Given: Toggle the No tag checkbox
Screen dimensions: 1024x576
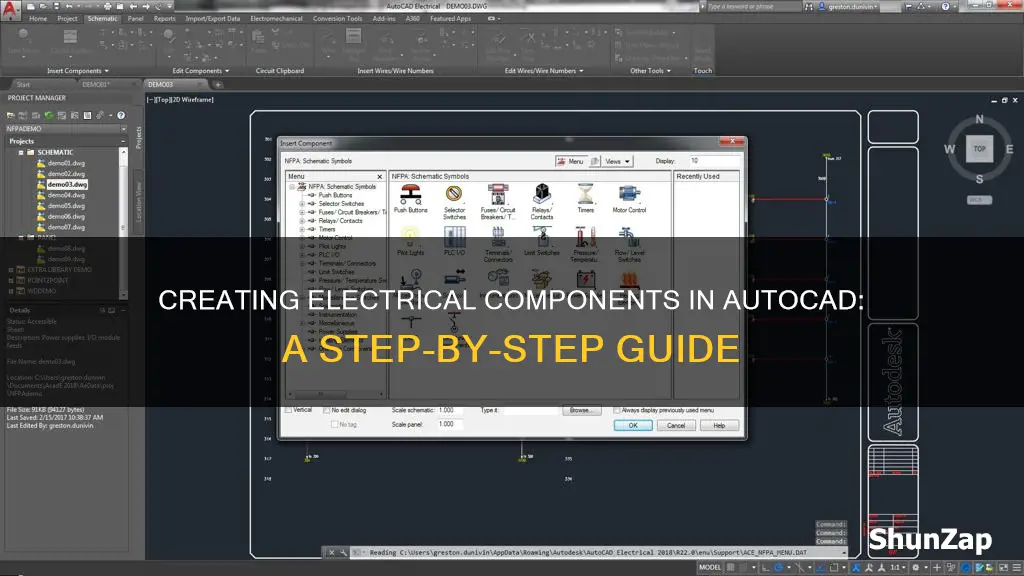Looking at the screenshot, I should 334,424.
